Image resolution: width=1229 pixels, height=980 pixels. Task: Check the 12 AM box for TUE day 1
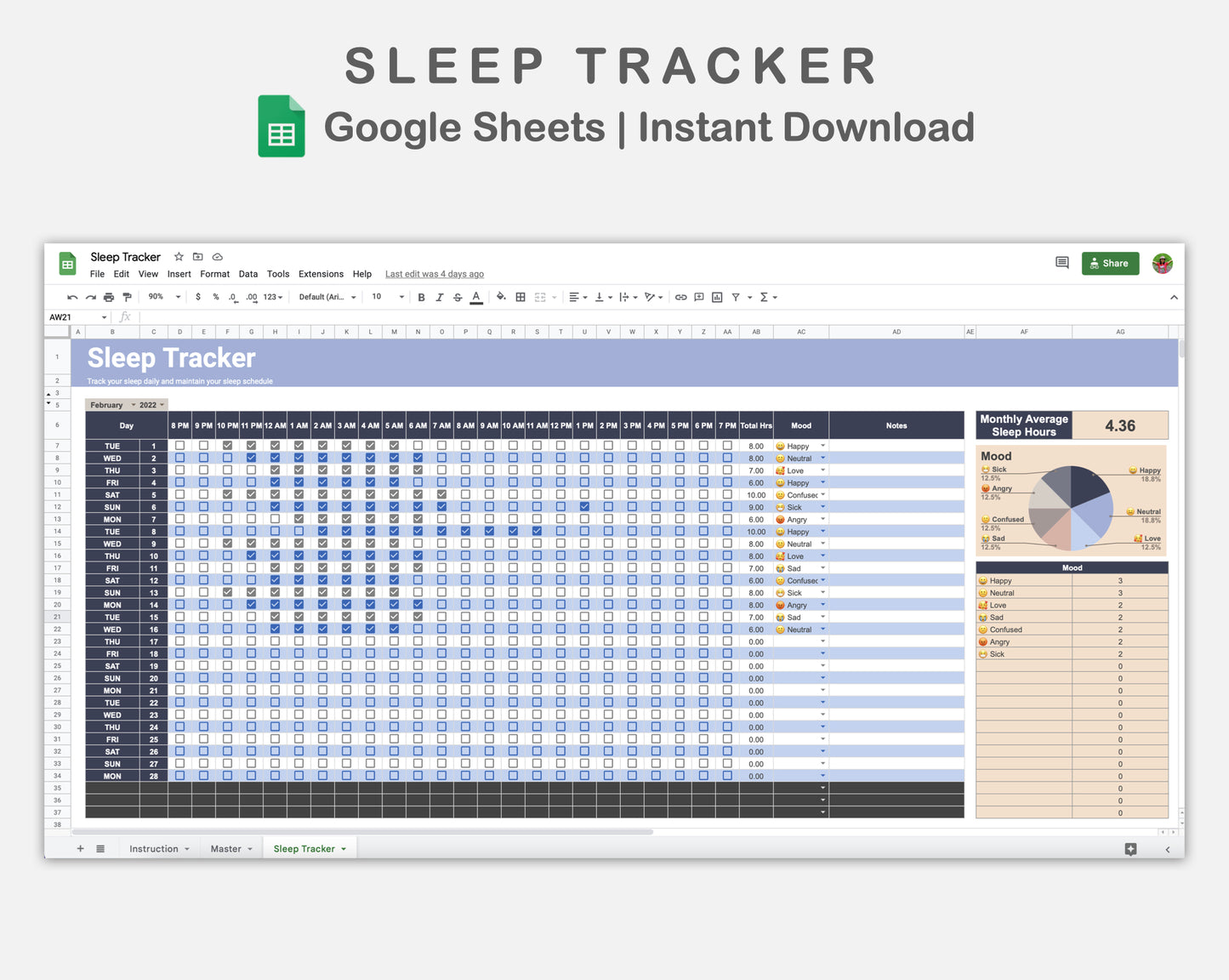point(275,445)
